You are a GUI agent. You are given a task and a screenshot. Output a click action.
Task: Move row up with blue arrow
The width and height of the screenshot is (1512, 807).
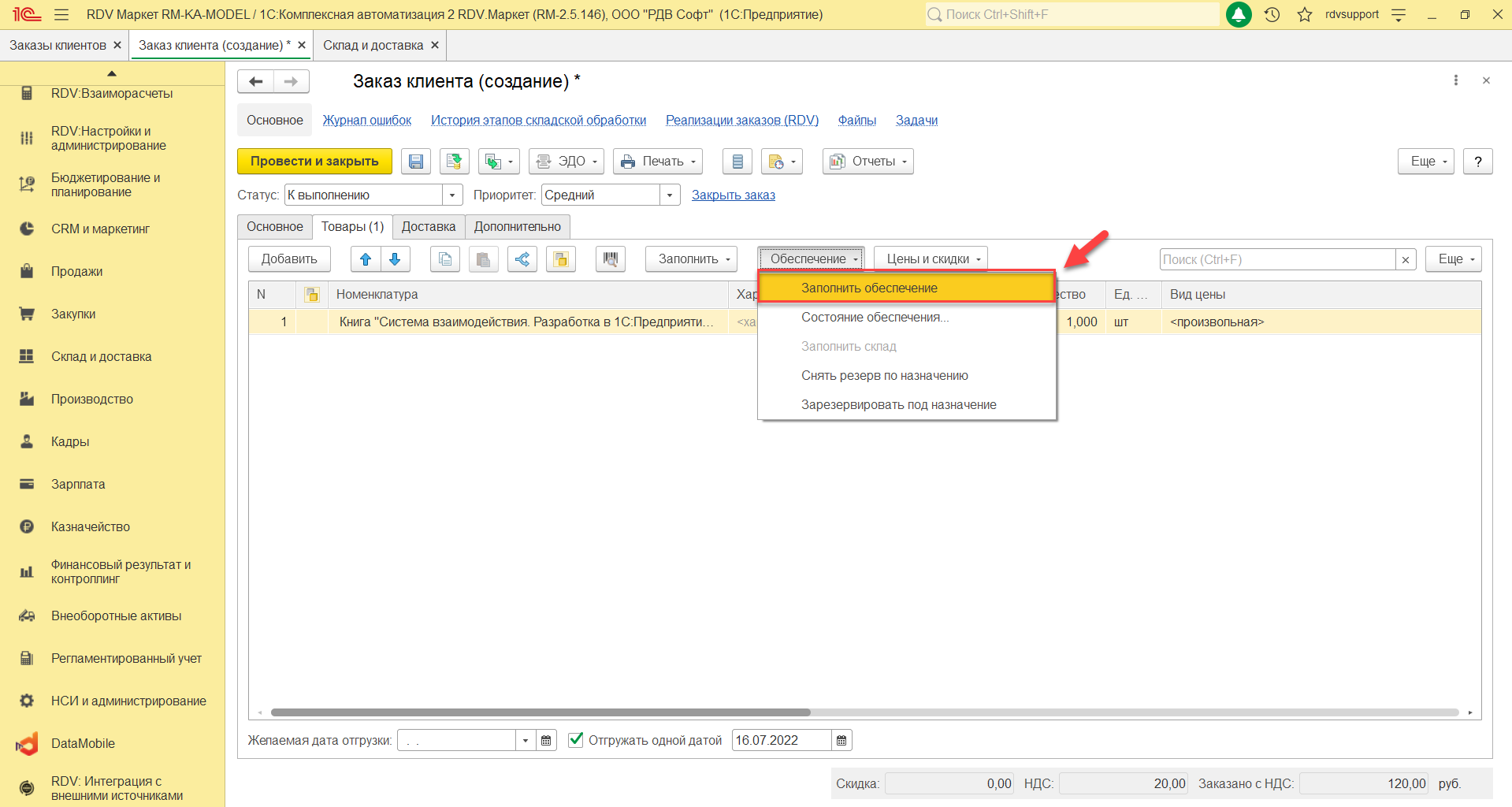point(366,259)
